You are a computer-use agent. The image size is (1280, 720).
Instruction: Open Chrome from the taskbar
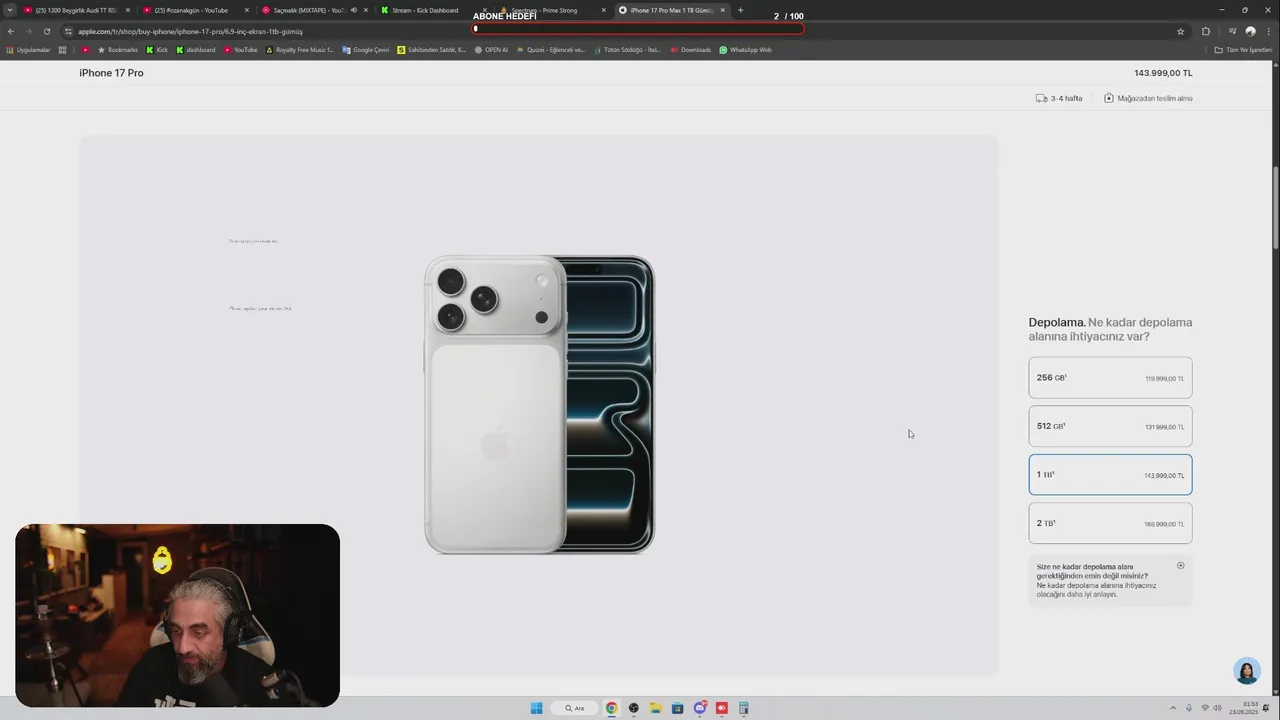click(611, 708)
